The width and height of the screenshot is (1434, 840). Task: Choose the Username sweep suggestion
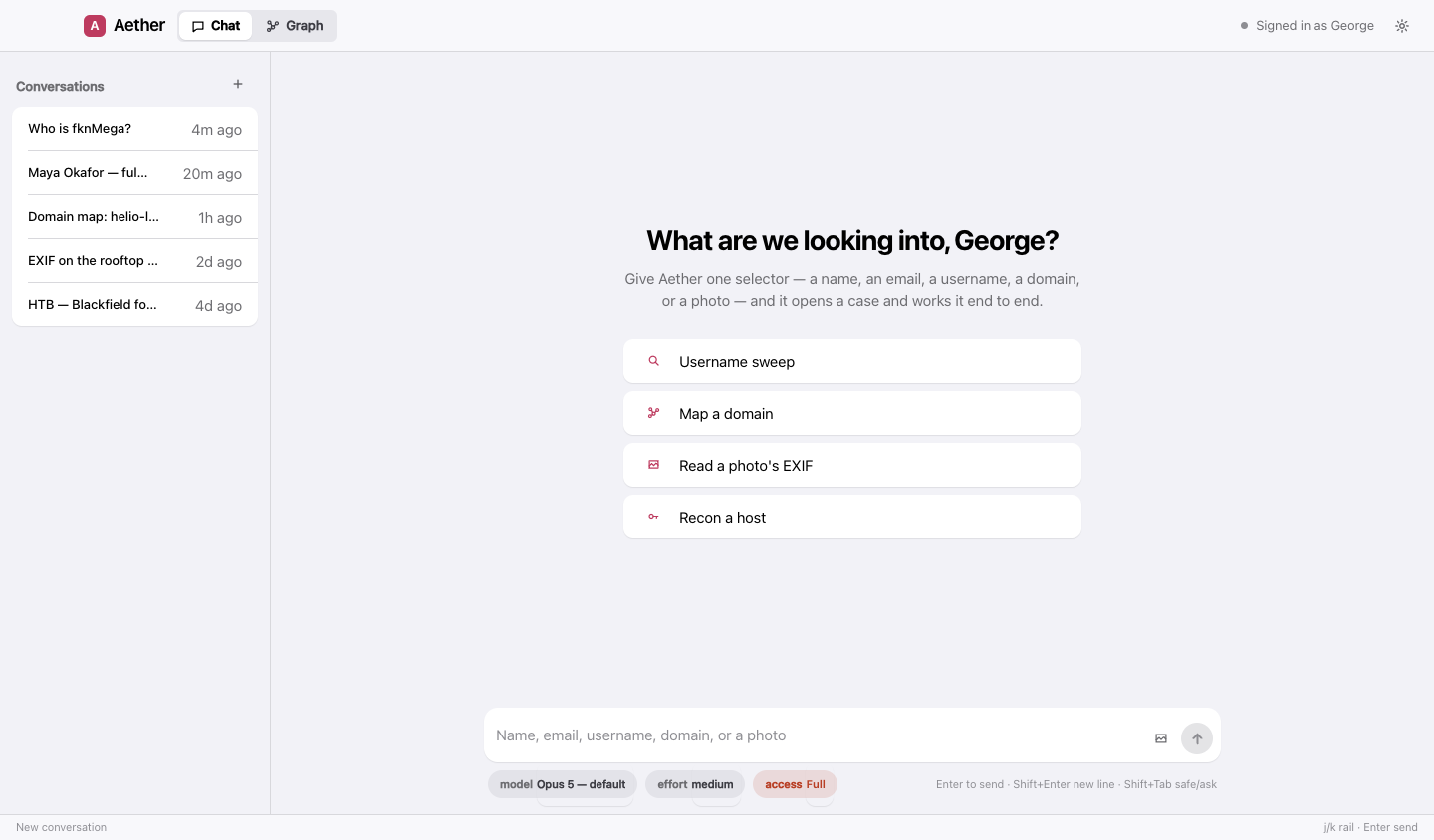coord(852,362)
